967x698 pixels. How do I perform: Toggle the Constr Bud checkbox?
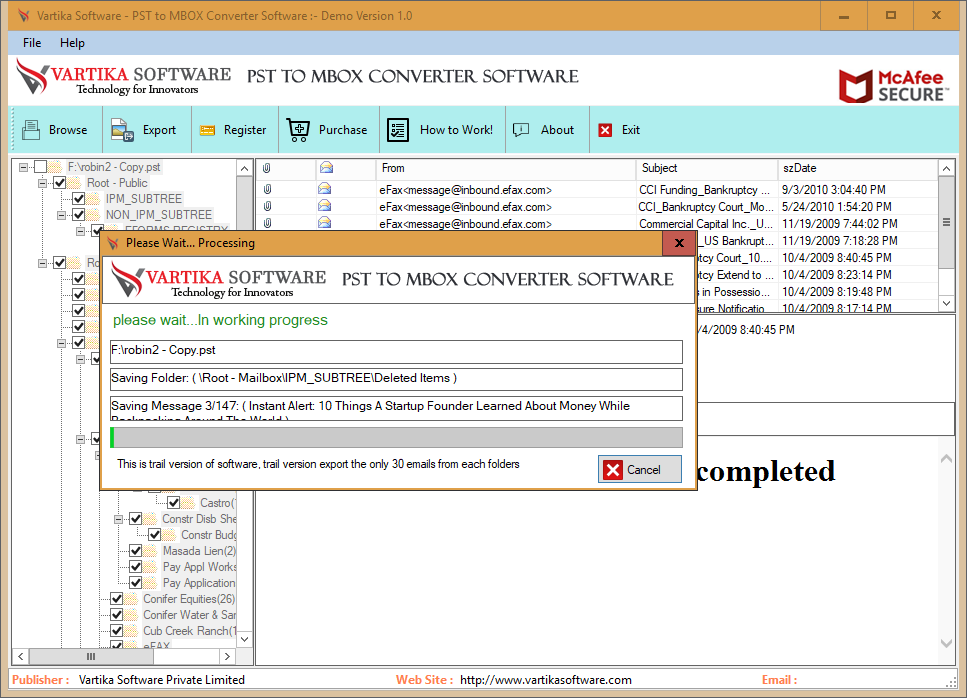click(155, 535)
